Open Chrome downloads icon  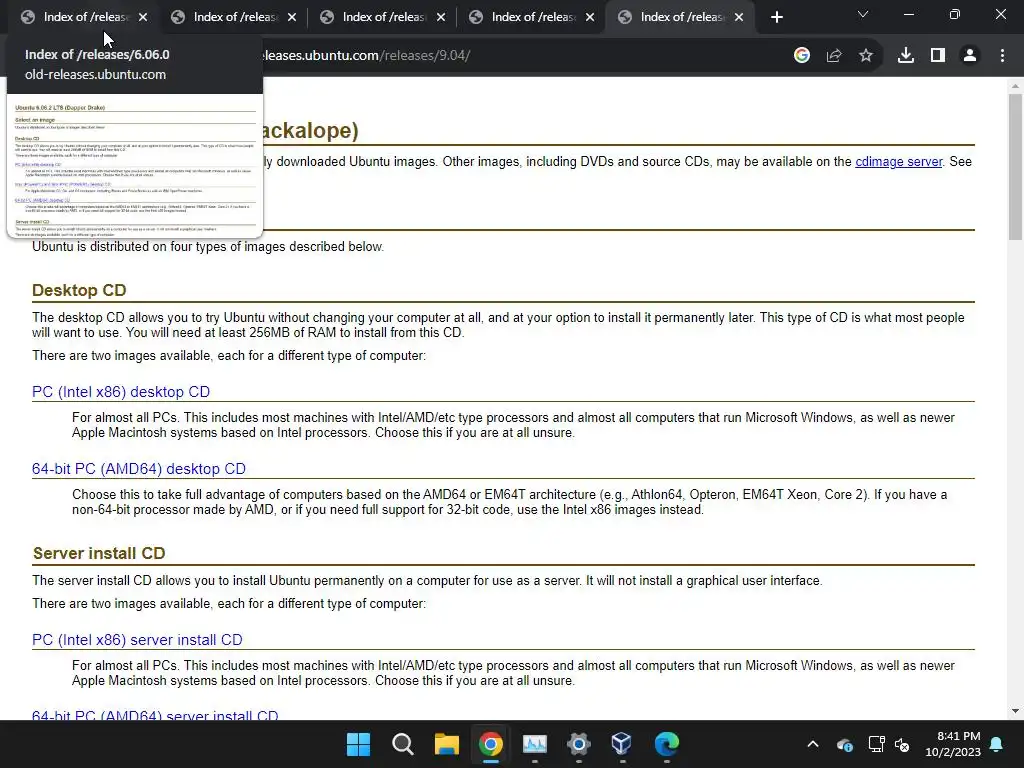tap(906, 56)
